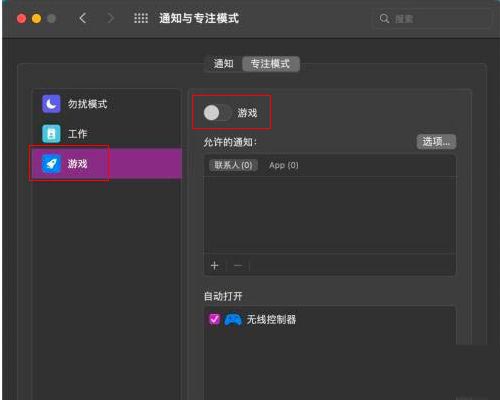Go back with the left chevron
The width and height of the screenshot is (500, 400).
click(x=83, y=18)
